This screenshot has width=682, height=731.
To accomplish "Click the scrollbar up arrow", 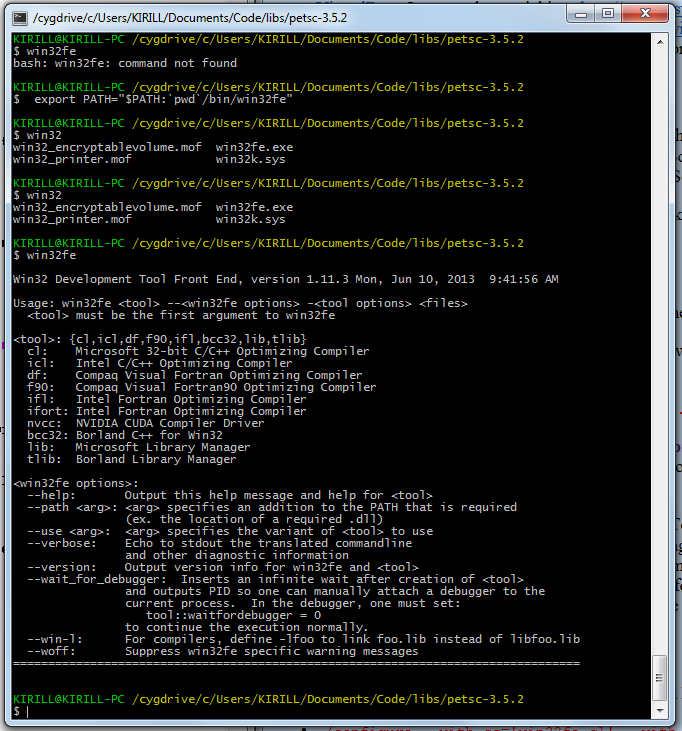I will point(660,42).
